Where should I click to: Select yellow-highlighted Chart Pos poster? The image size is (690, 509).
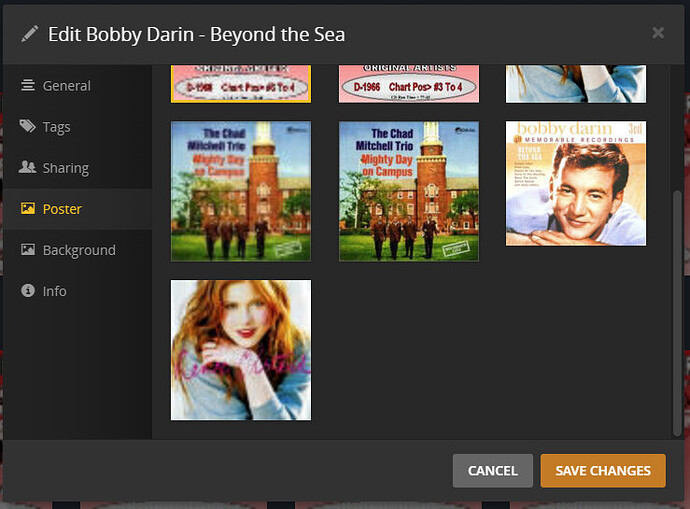click(x=241, y=84)
